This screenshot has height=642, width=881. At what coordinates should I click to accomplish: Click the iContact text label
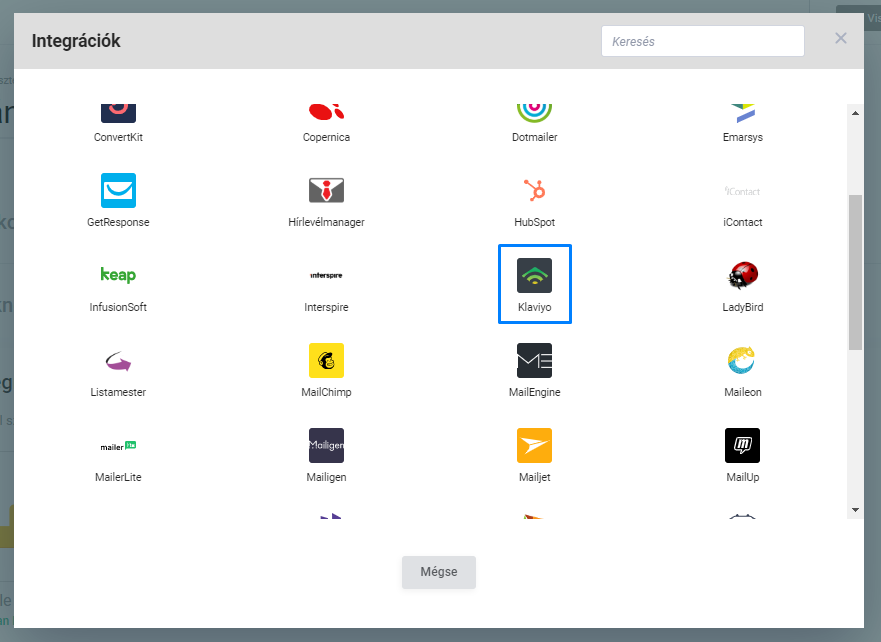[x=743, y=222]
